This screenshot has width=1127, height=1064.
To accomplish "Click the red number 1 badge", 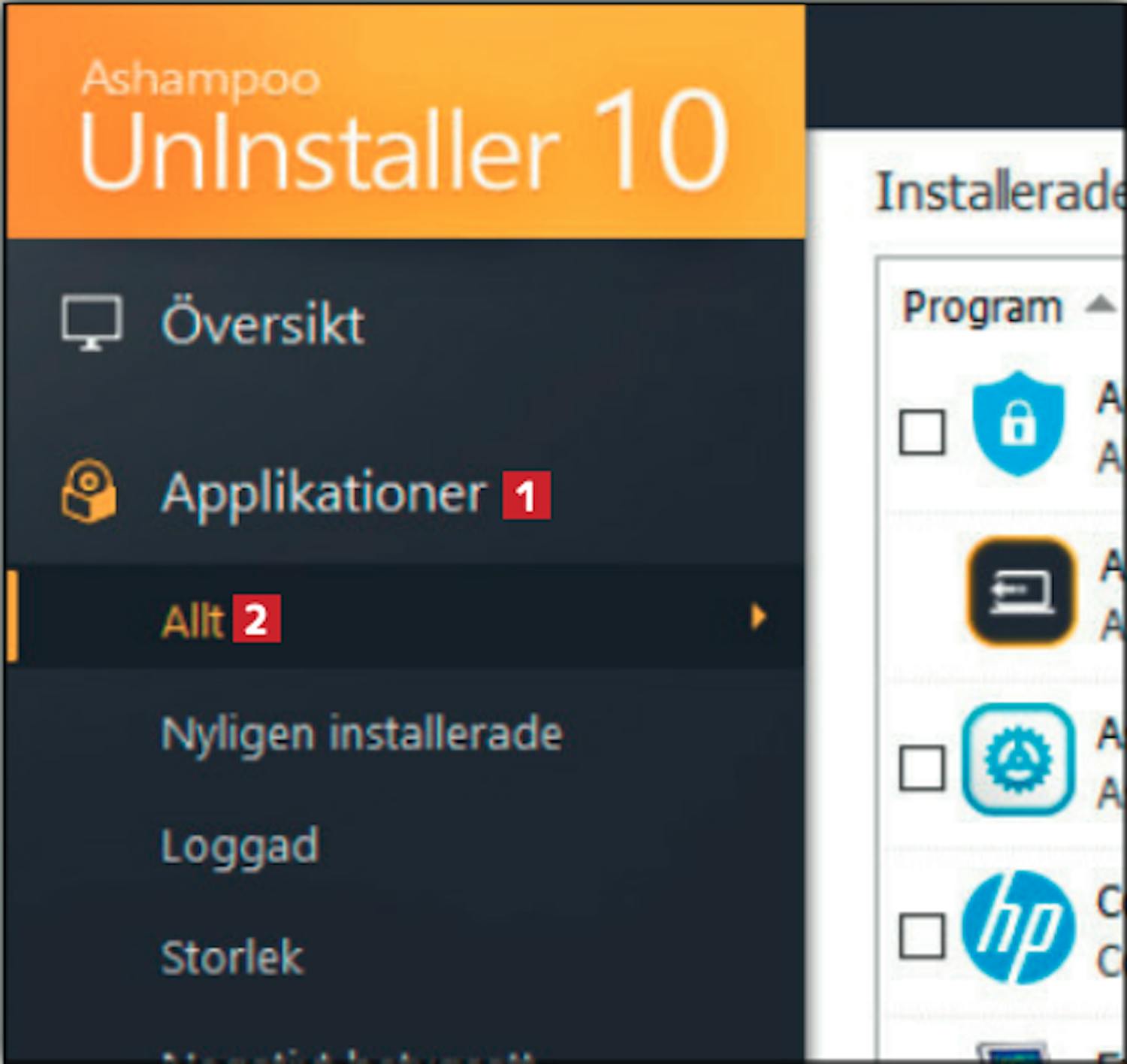I will pyautogui.click(x=526, y=495).
